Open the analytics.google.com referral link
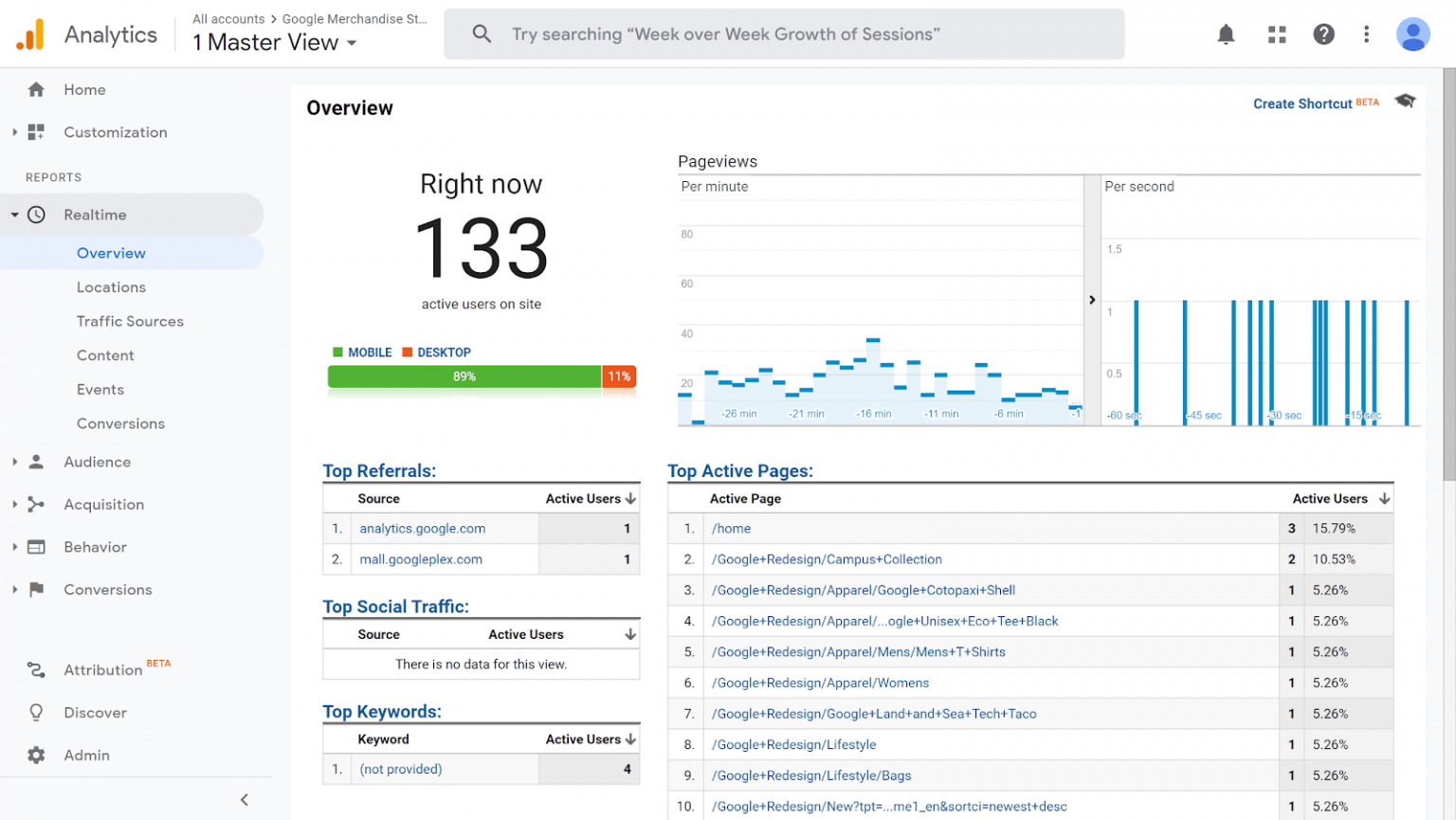The height and width of the screenshot is (820, 1456). point(423,528)
